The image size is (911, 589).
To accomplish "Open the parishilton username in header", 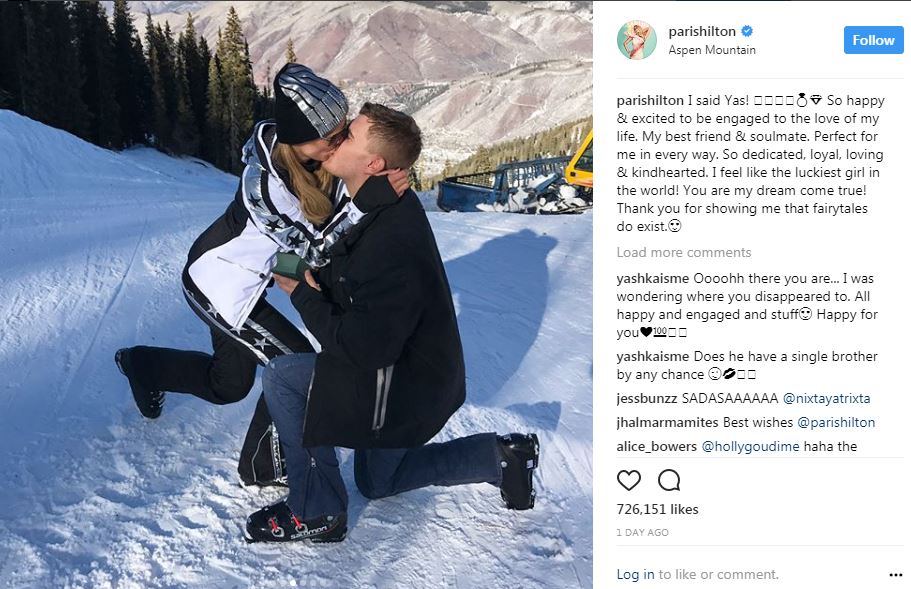I will (x=702, y=31).
